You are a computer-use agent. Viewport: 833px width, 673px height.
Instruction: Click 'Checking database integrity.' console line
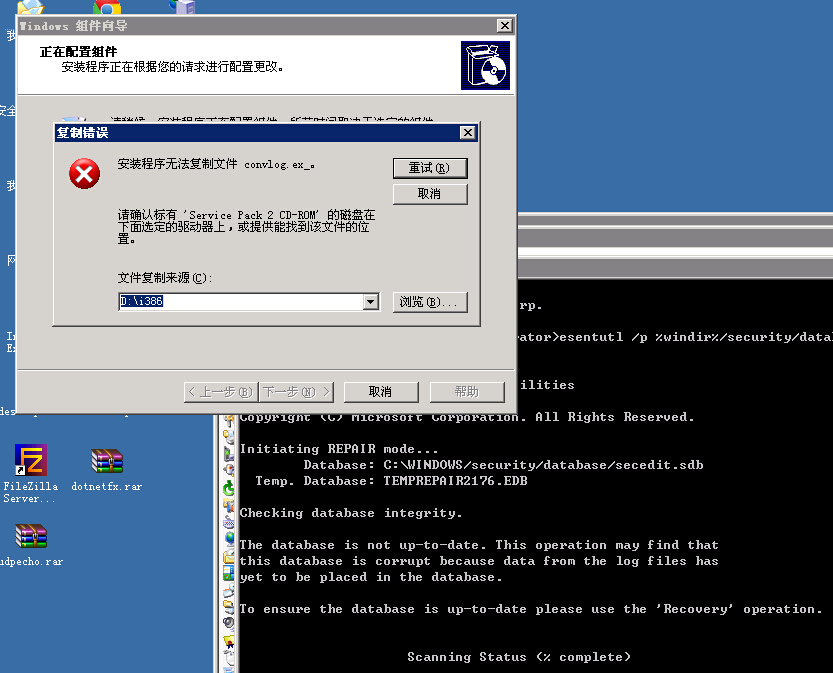pyautogui.click(x=351, y=513)
